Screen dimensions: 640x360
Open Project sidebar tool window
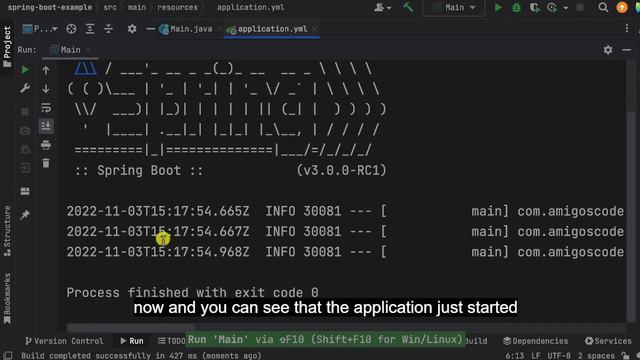(x=7, y=47)
